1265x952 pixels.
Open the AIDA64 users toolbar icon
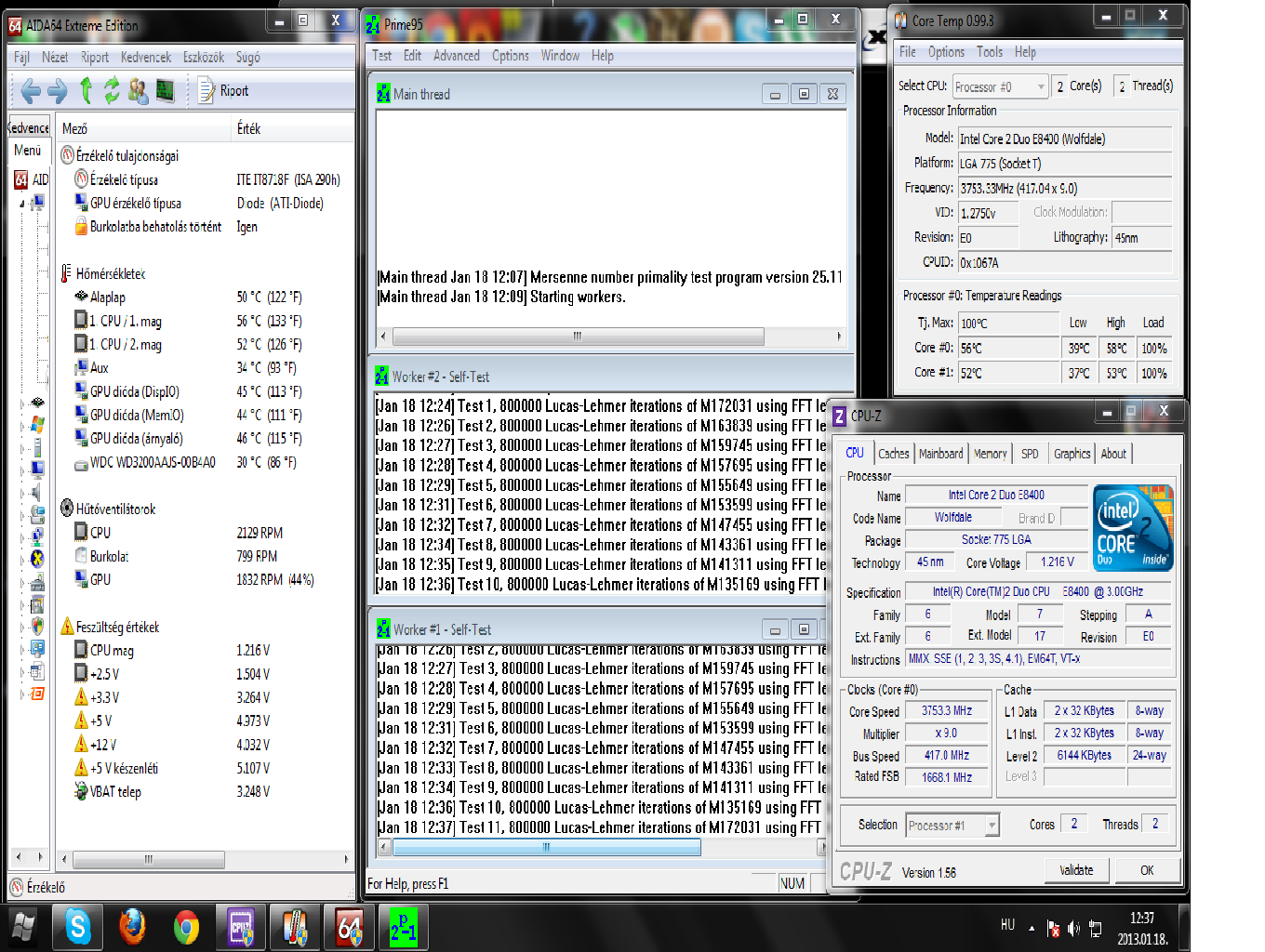tap(139, 90)
